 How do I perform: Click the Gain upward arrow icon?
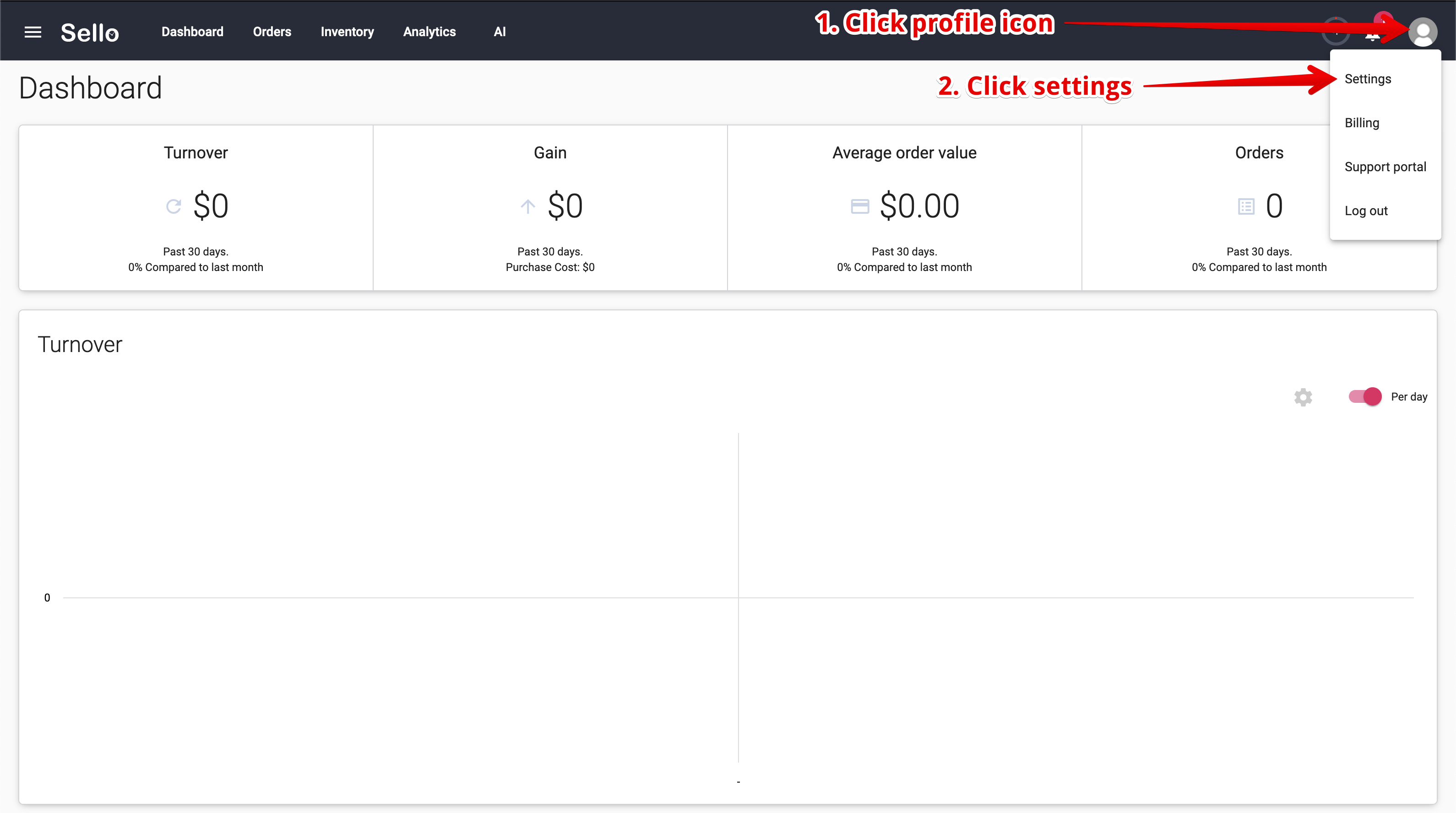528,206
